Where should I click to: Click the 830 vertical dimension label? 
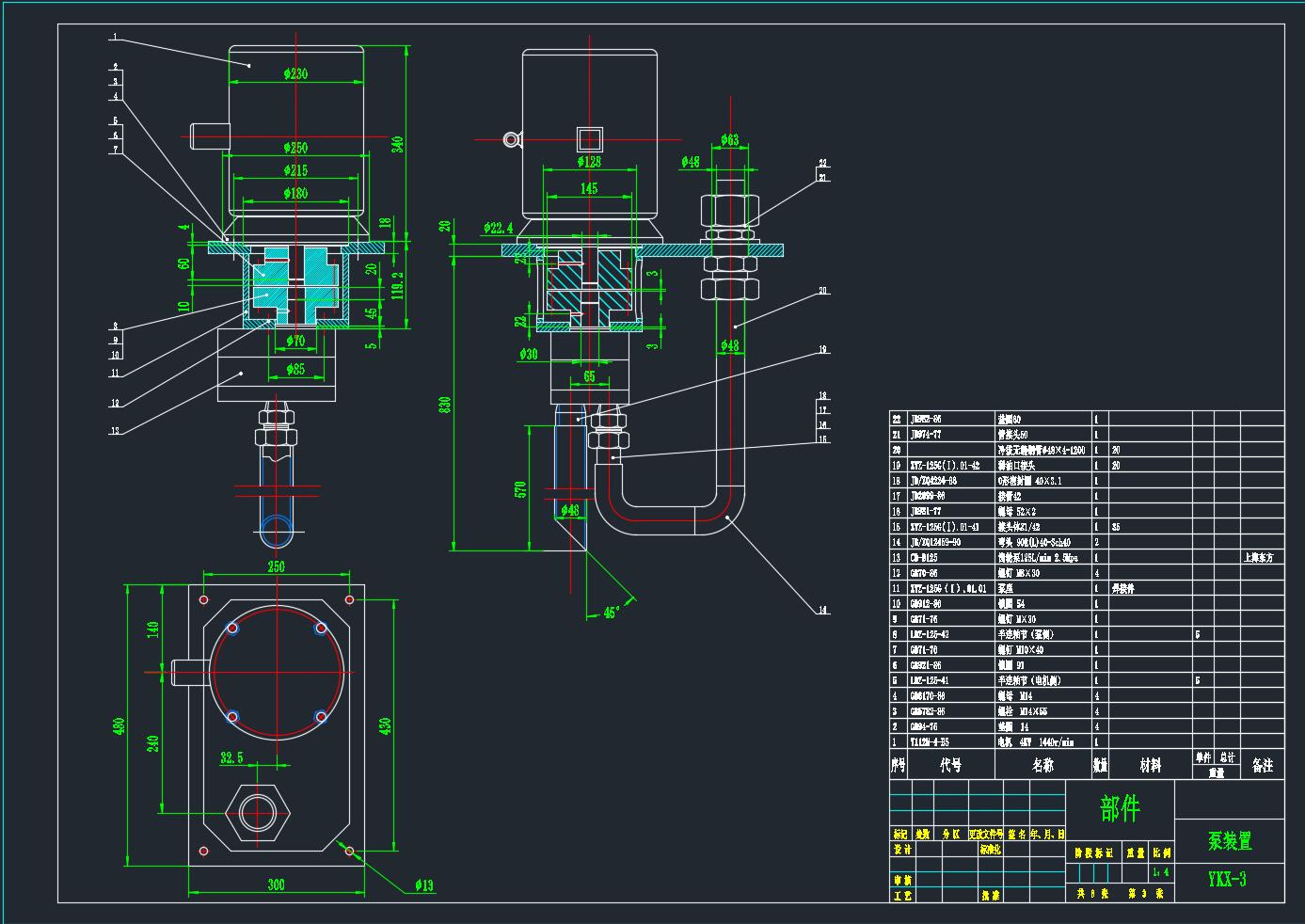click(445, 404)
